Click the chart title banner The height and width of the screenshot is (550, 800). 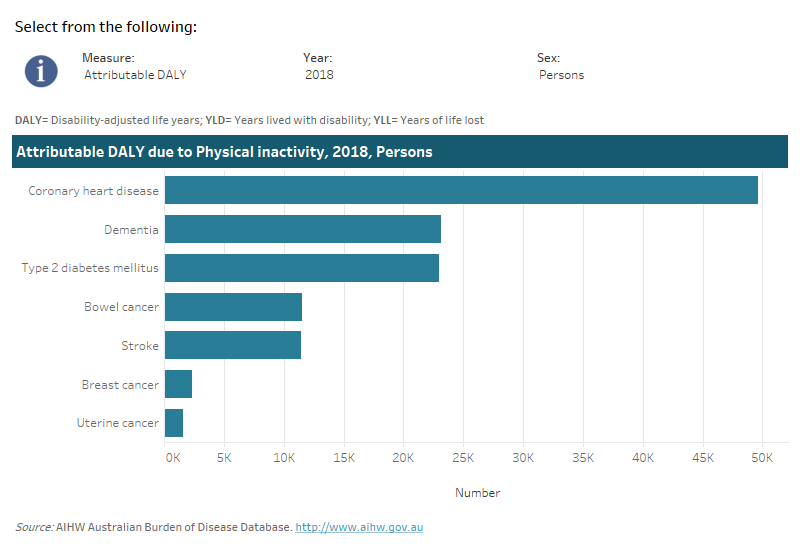(x=400, y=152)
